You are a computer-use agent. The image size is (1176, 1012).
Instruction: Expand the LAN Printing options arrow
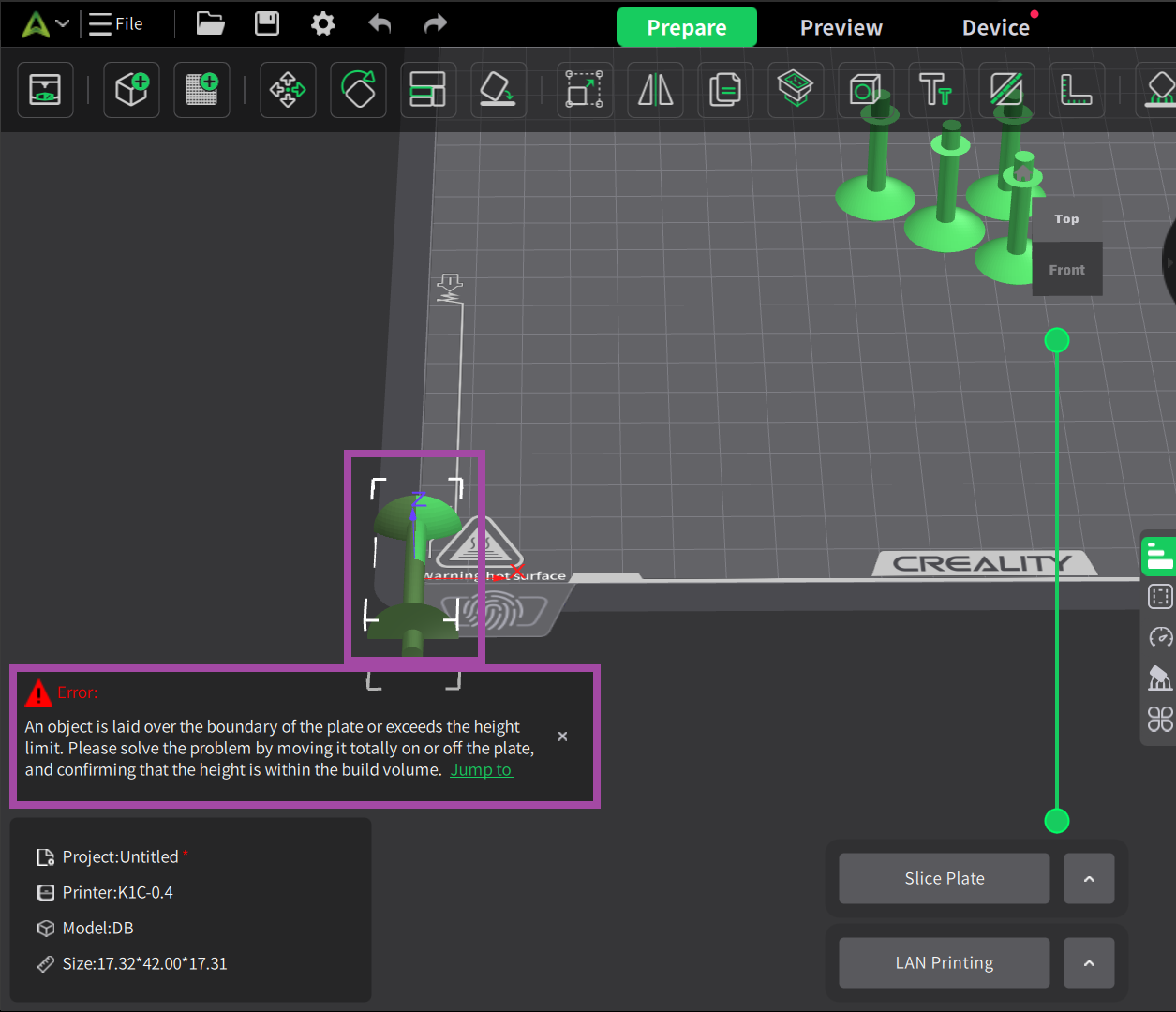pos(1089,963)
